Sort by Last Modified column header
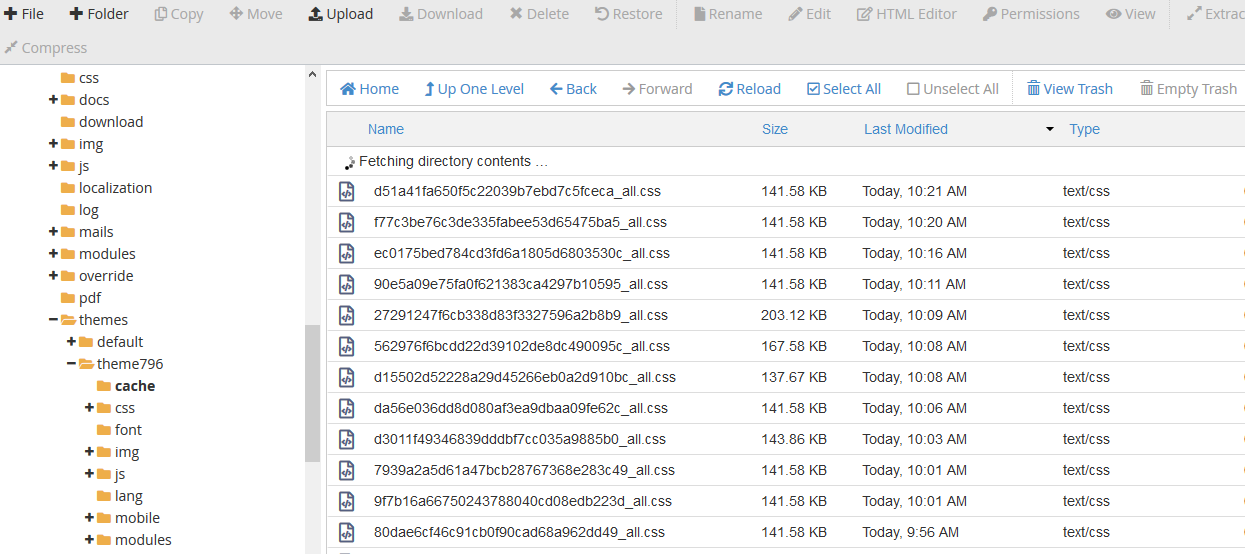The height and width of the screenshot is (554, 1245). tap(906, 129)
